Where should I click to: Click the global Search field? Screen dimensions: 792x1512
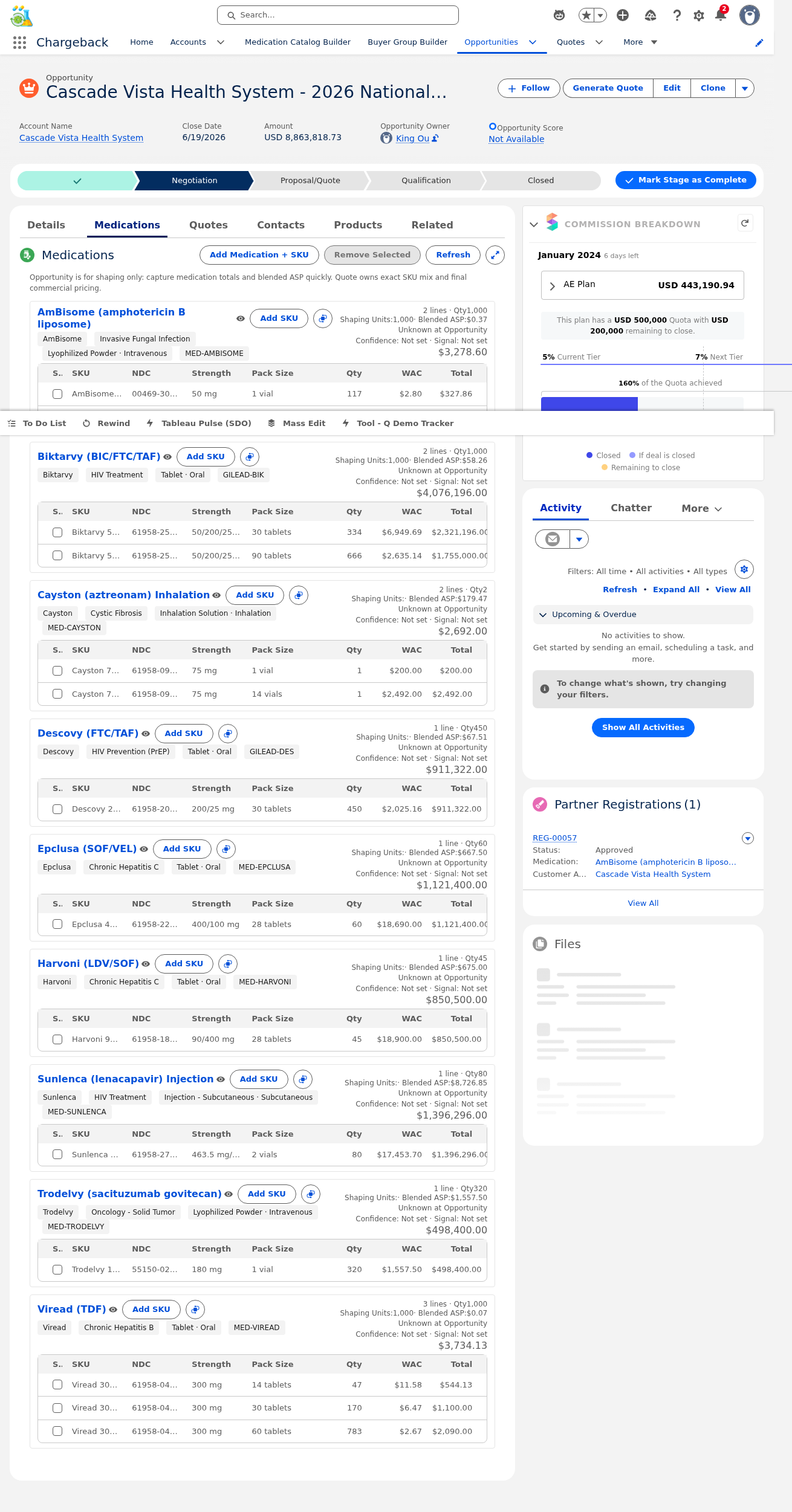pos(338,15)
